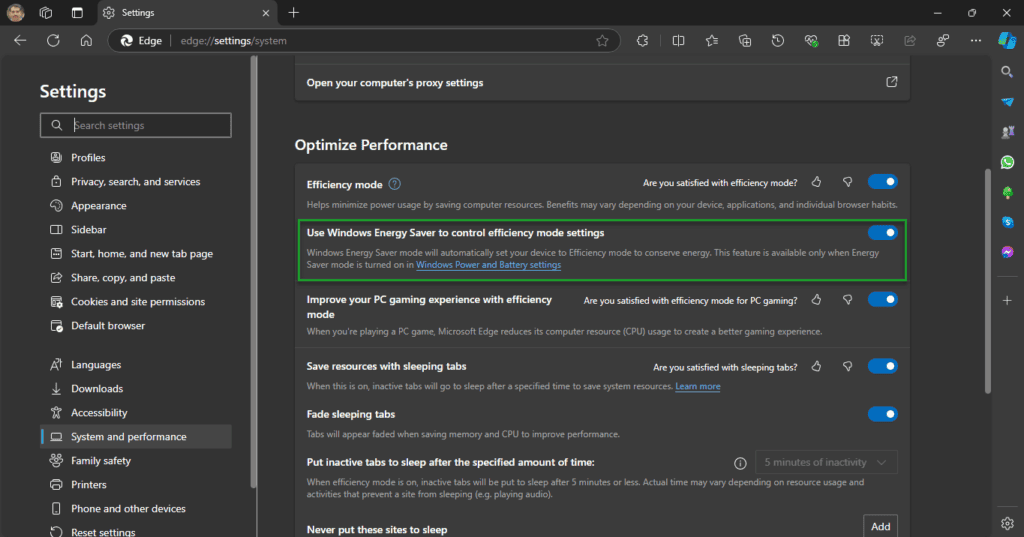This screenshot has height=537, width=1024.
Task: Open Windows Power and Battery settings link
Action: pos(488,265)
